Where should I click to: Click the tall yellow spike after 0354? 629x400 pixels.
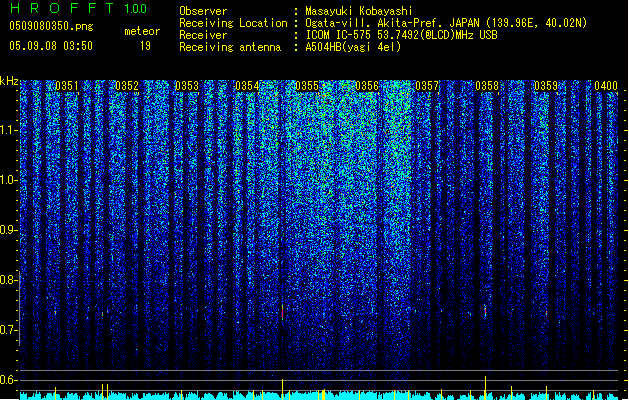(x=282, y=389)
